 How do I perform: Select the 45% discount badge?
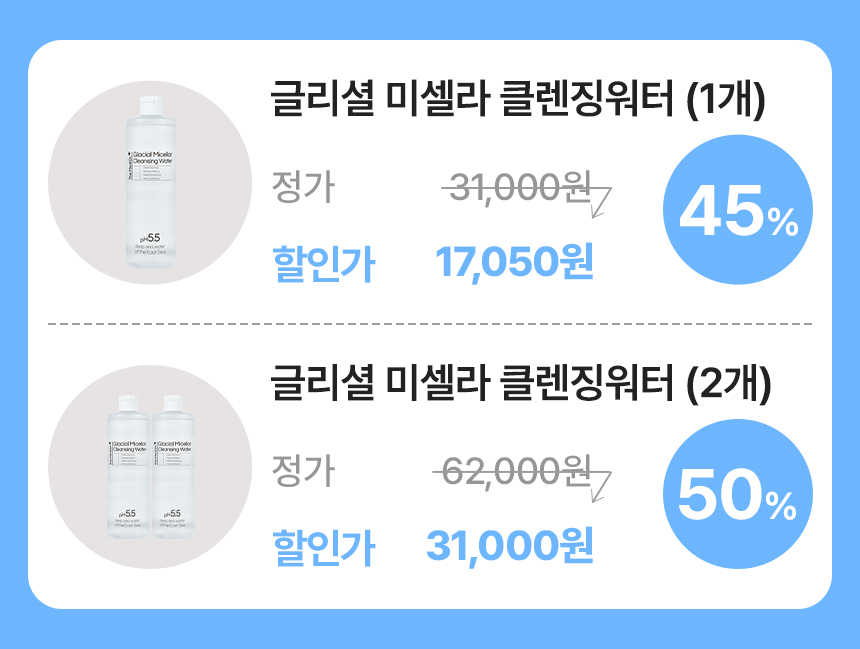click(x=737, y=212)
